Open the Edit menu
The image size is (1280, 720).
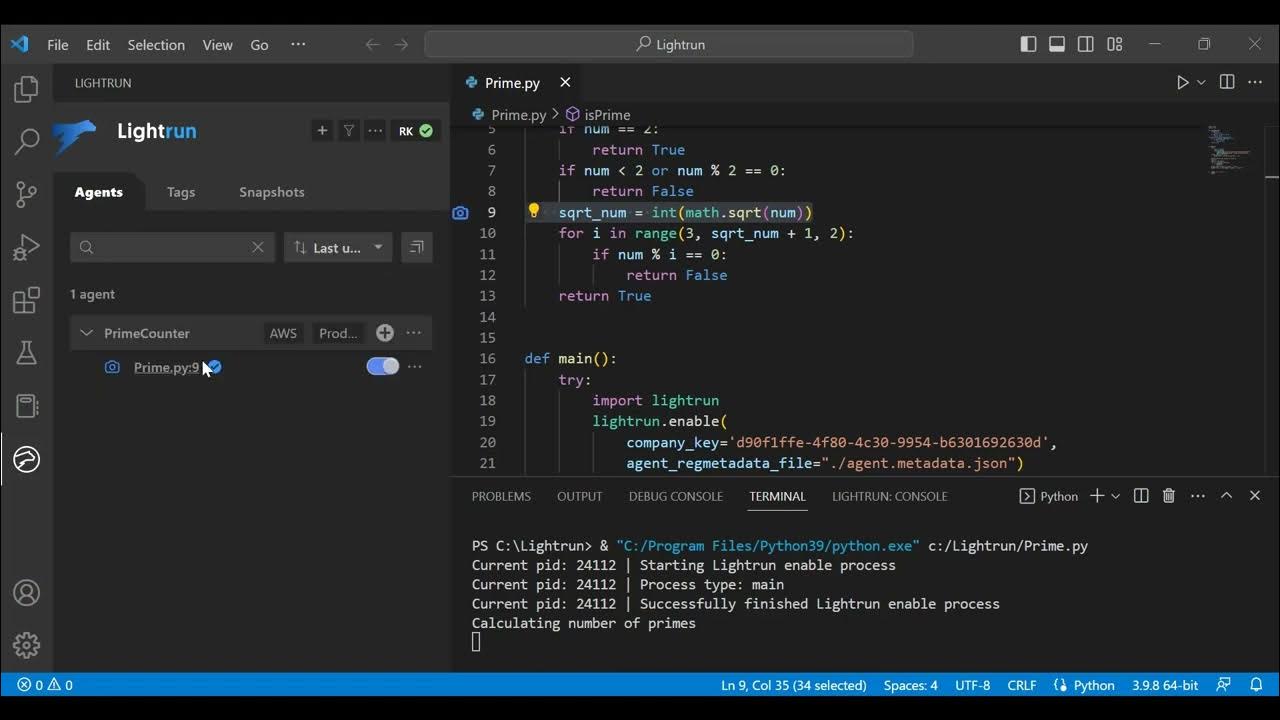click(x=98, y=45)
